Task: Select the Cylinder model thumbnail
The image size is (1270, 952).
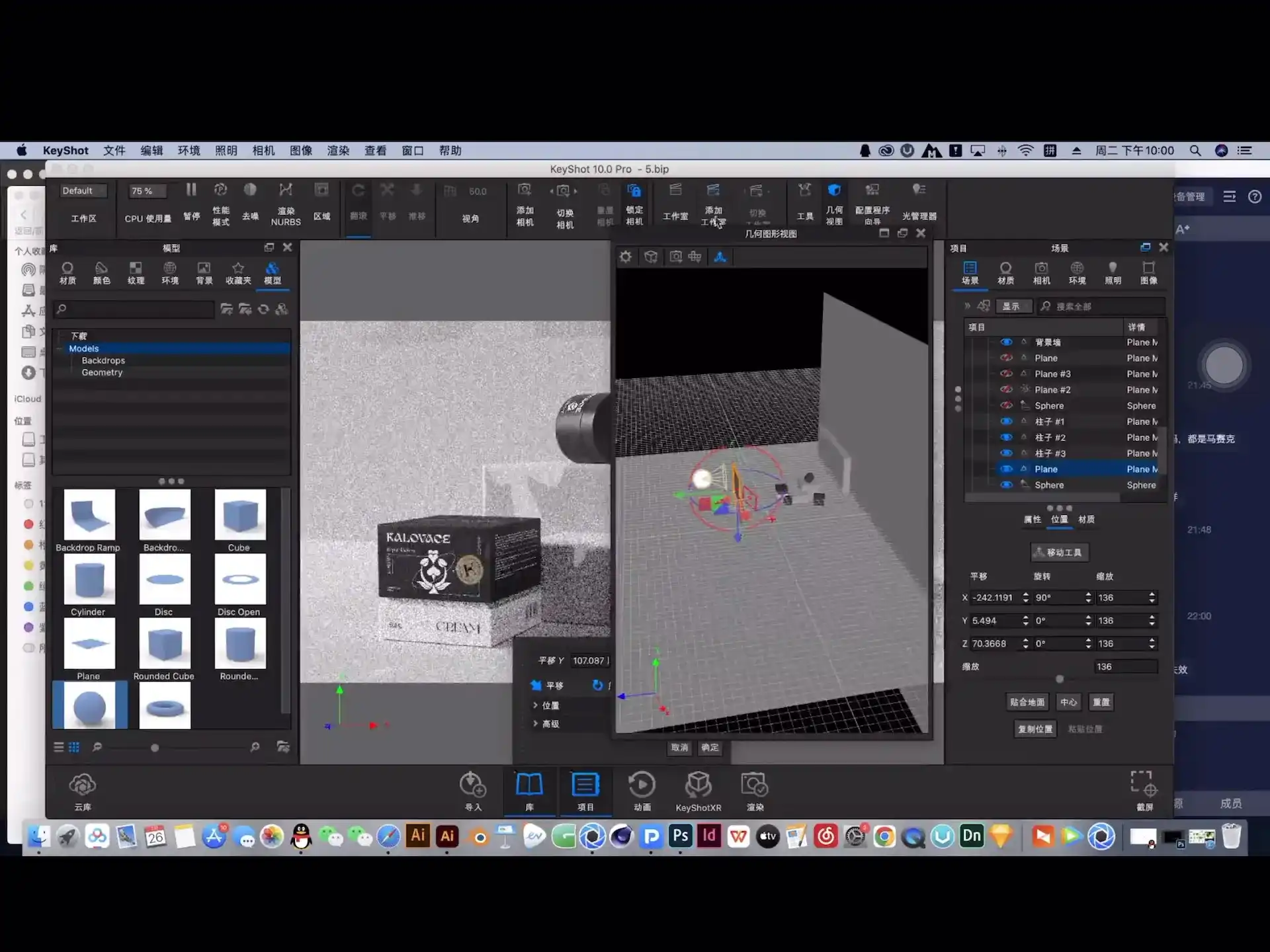Action: click(89, 580)
